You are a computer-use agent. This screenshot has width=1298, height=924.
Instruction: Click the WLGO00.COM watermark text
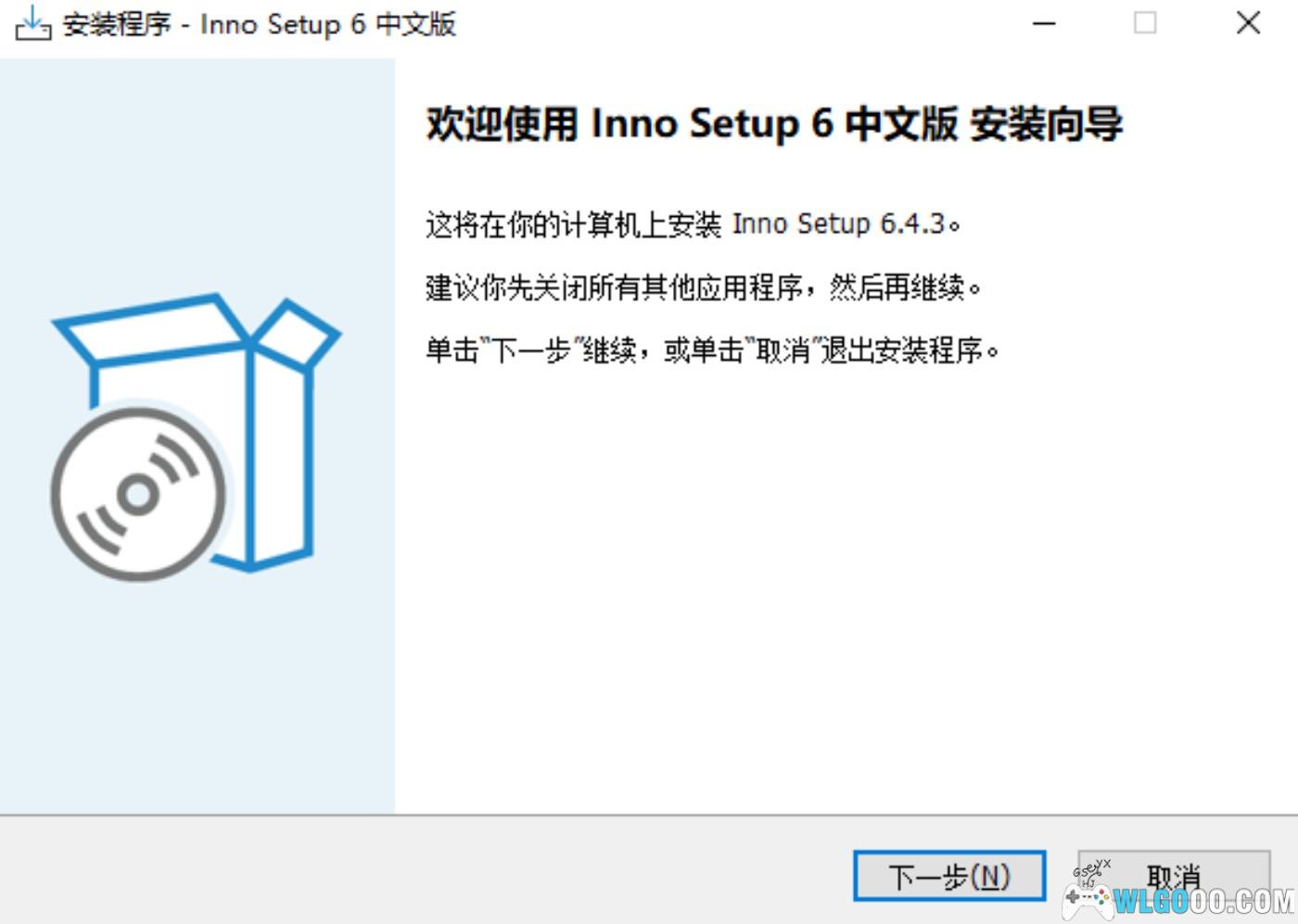(1203, 901)
